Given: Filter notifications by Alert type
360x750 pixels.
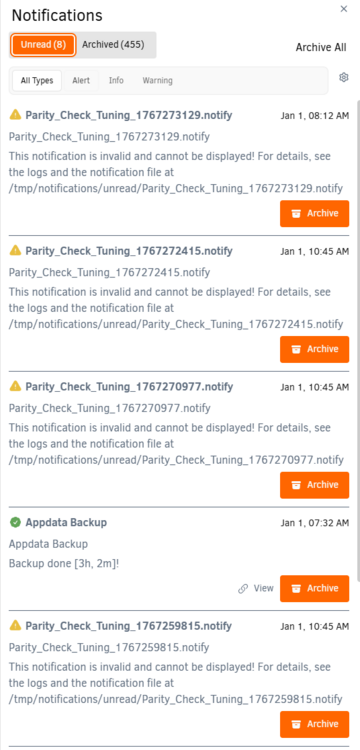Looking at the screenshot, I should (81, 81).
